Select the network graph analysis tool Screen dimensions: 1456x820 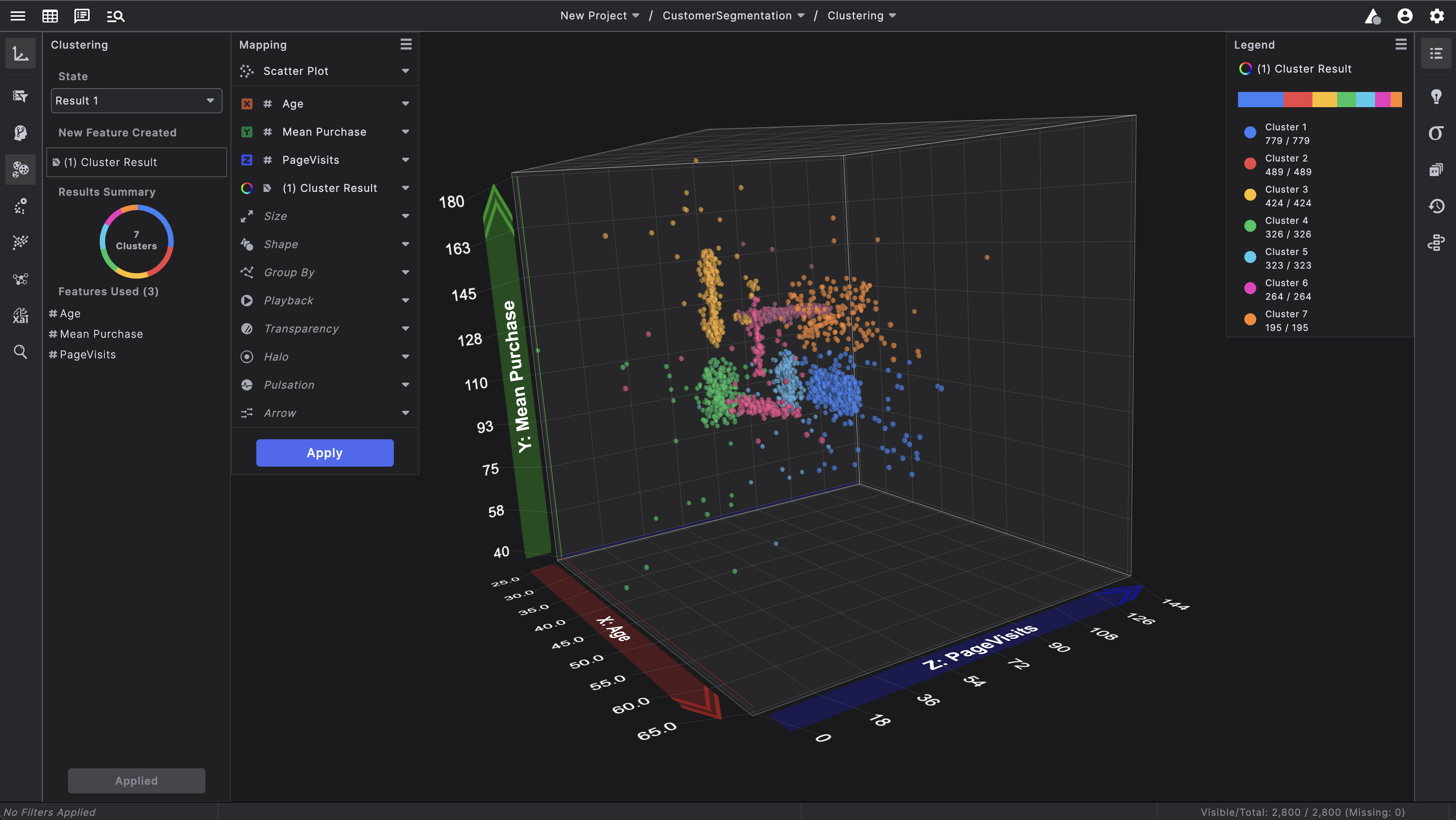click(x=21, y=279)
